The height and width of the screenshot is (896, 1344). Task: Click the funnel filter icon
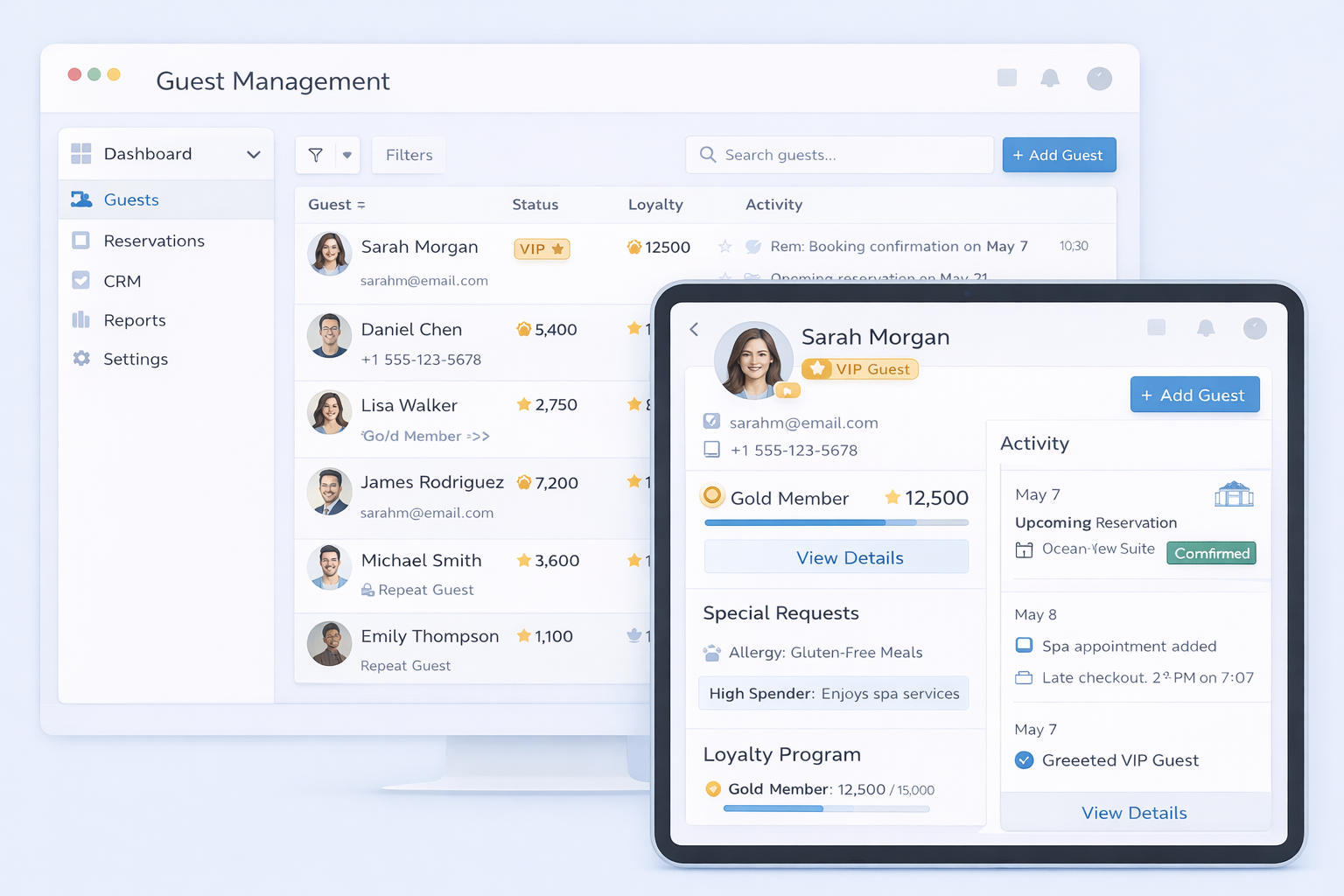coord(316,155)
